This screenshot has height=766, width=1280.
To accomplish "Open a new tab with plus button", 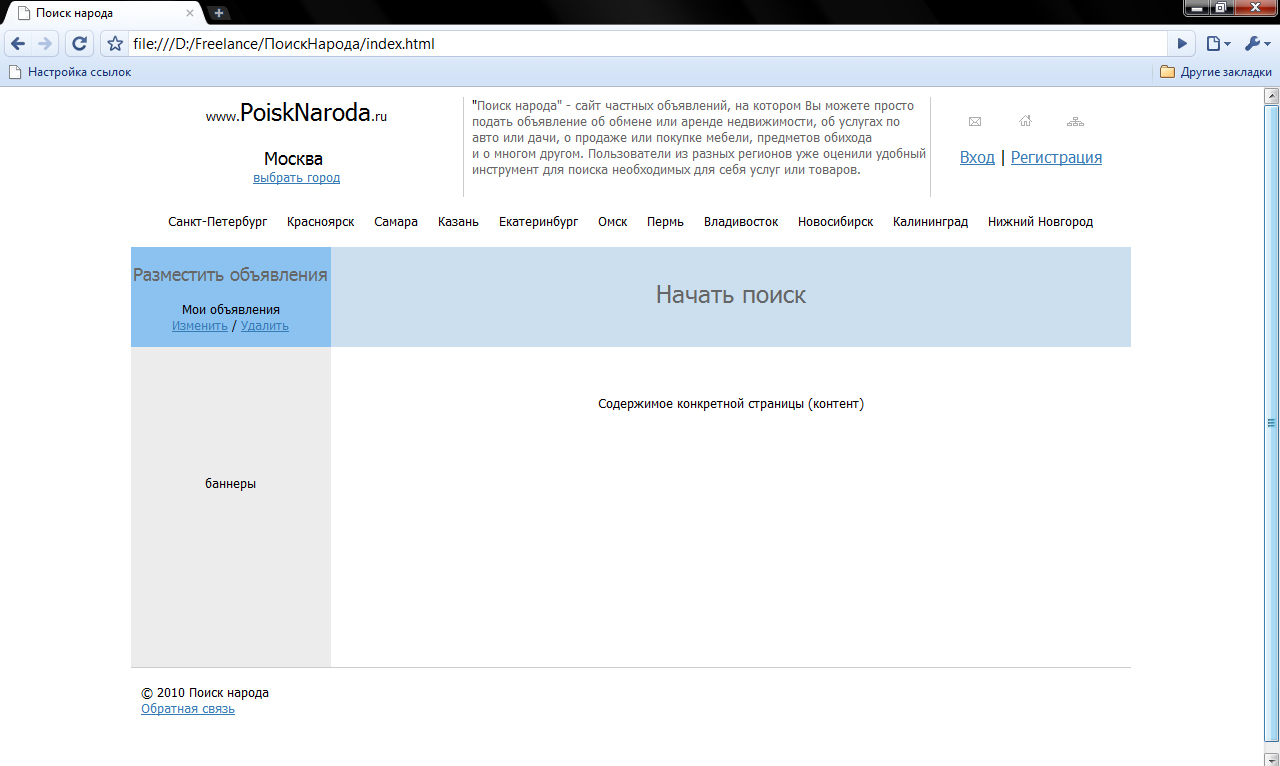I will pyautogui.click(x=219, y=13).
